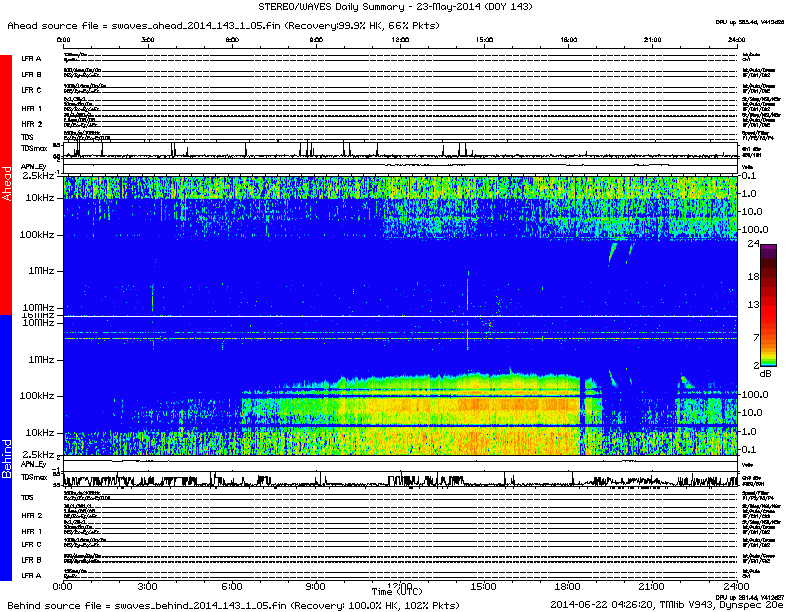The height and width of the screenshot is (612, 792).
Task: Click the 10kHz label on Behind spectrogram
Action: click(40, 432)
